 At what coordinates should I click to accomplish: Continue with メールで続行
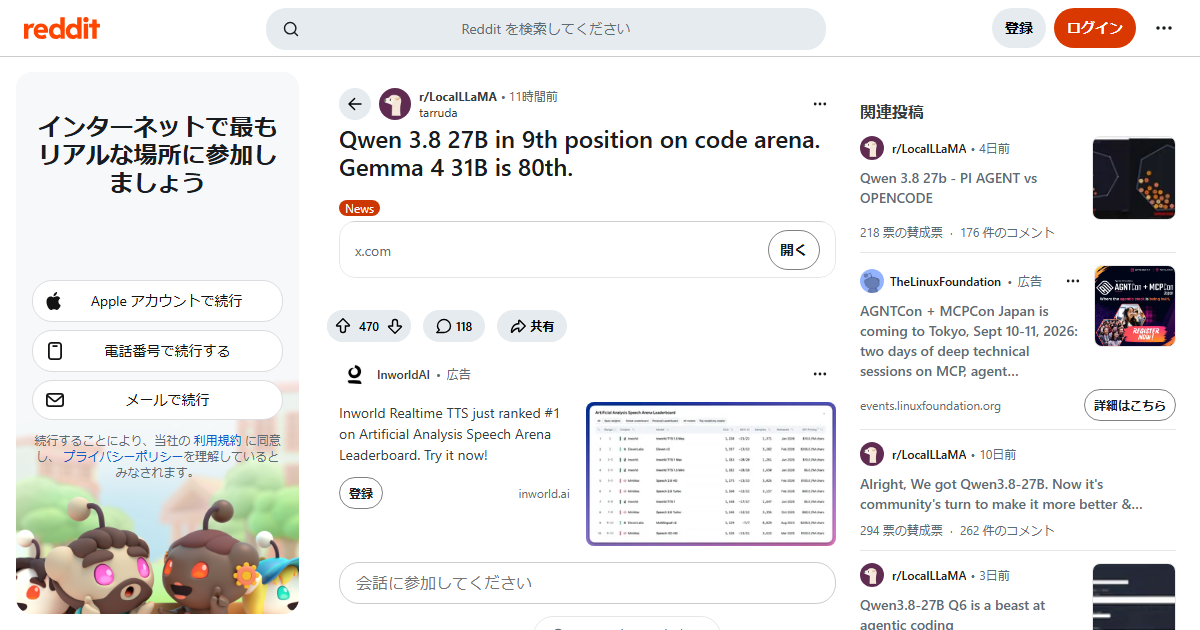point(157,400)
